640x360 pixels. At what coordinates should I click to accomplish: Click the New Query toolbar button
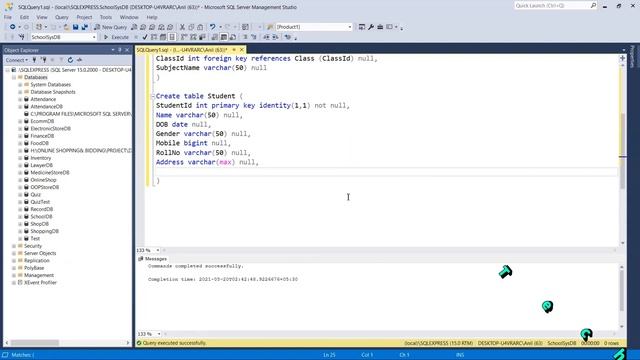[111, 27]
